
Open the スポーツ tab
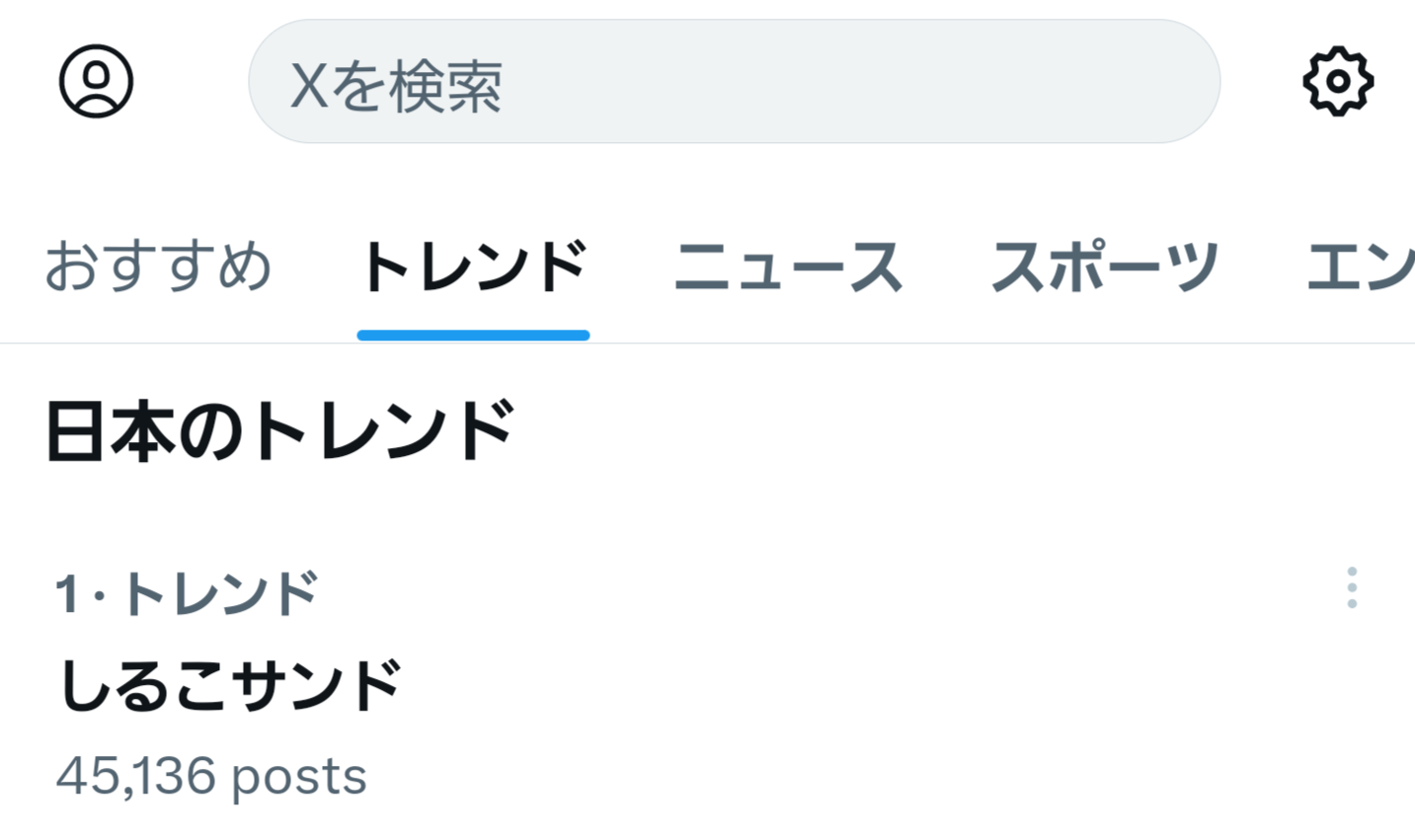click(1104, 267)
